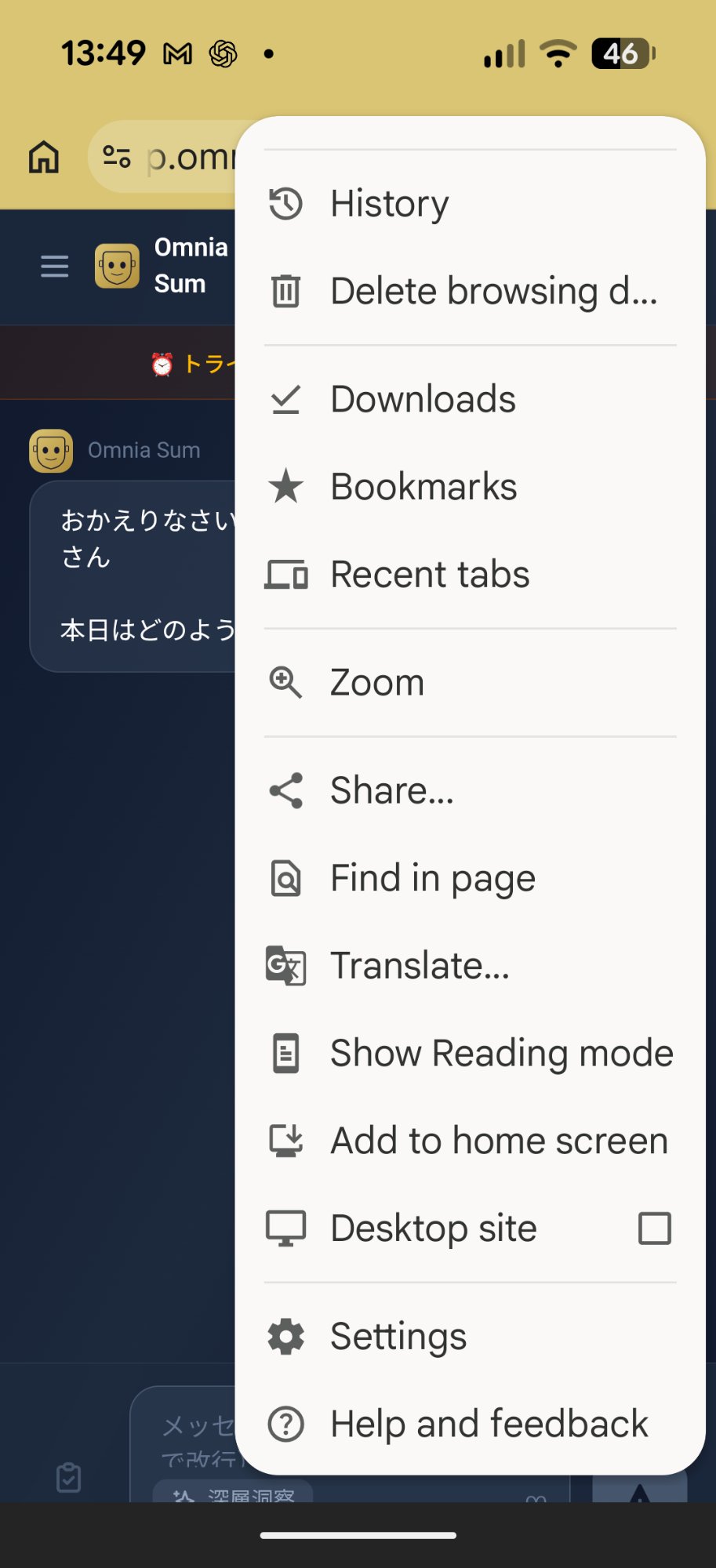Tap the Settings gear icon

(285, 1337)
